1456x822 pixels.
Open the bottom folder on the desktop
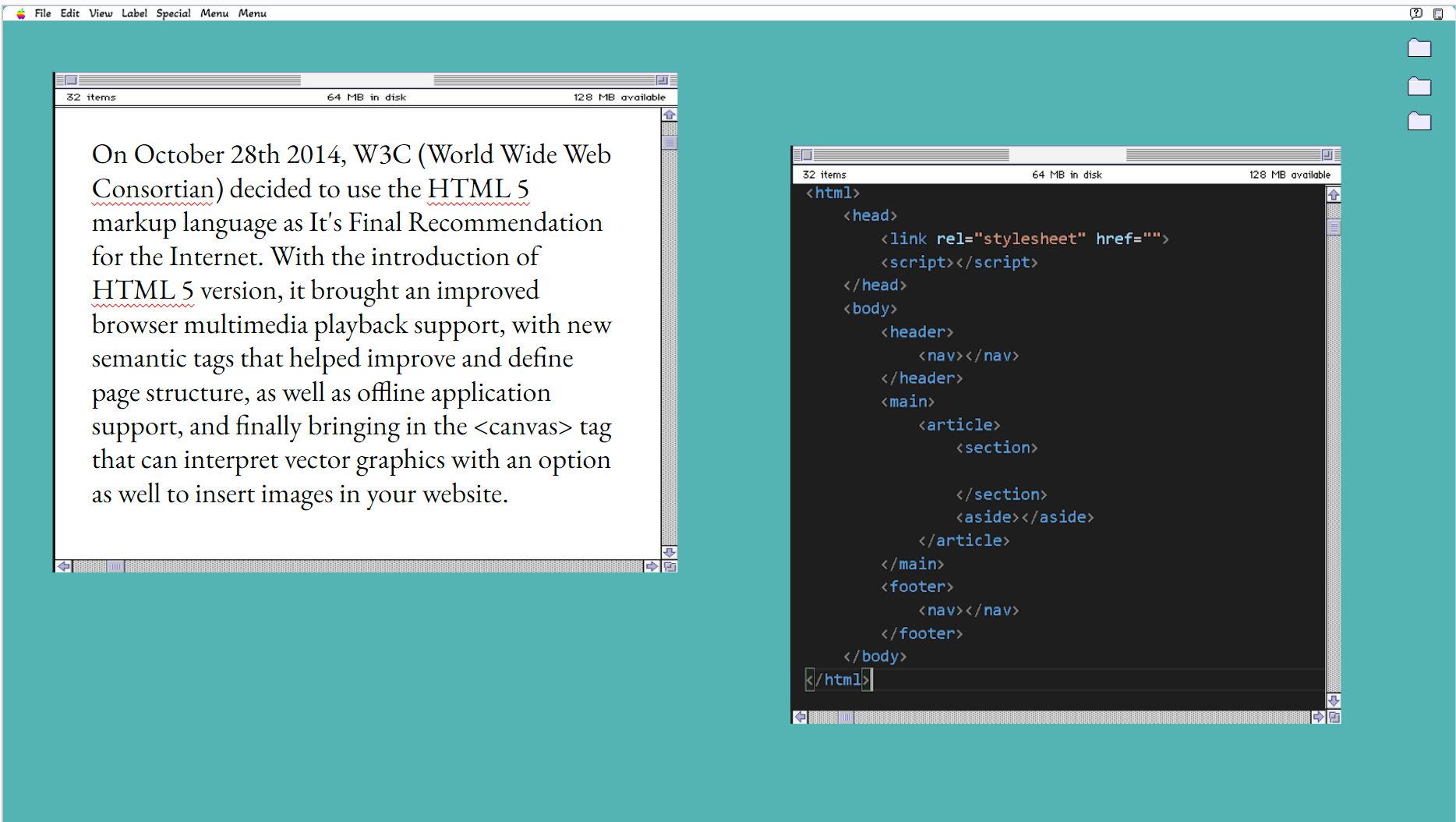pos(1419,121)
